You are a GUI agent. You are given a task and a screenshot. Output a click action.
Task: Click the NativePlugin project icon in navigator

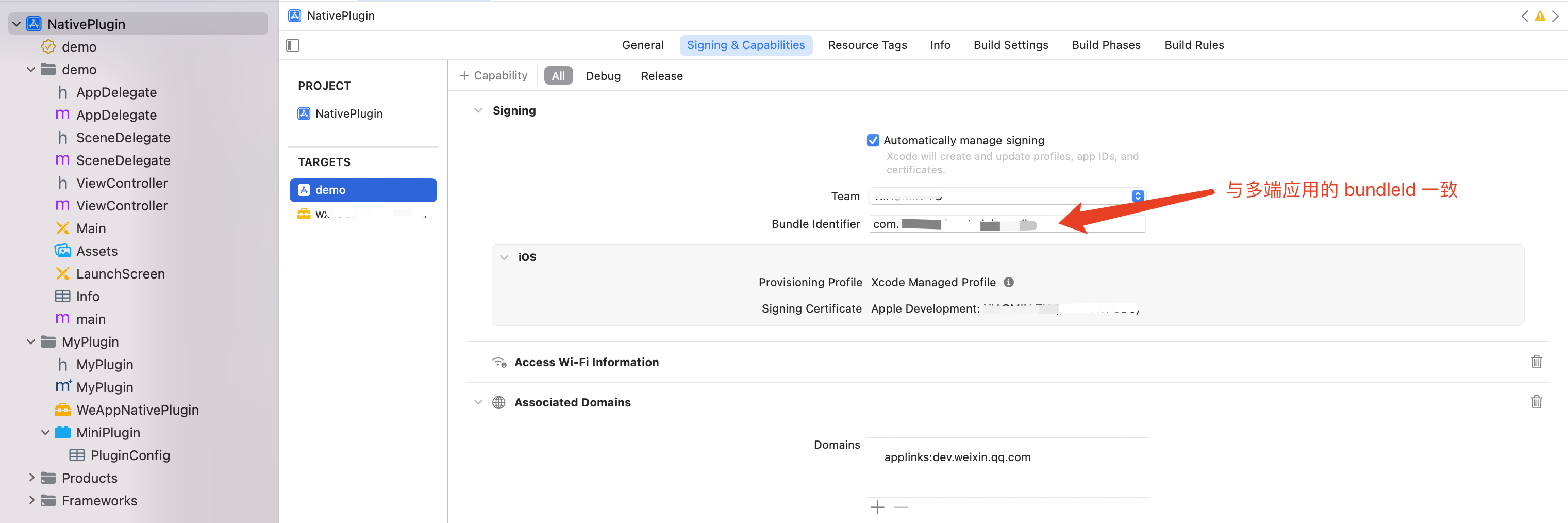pos(34,24)
